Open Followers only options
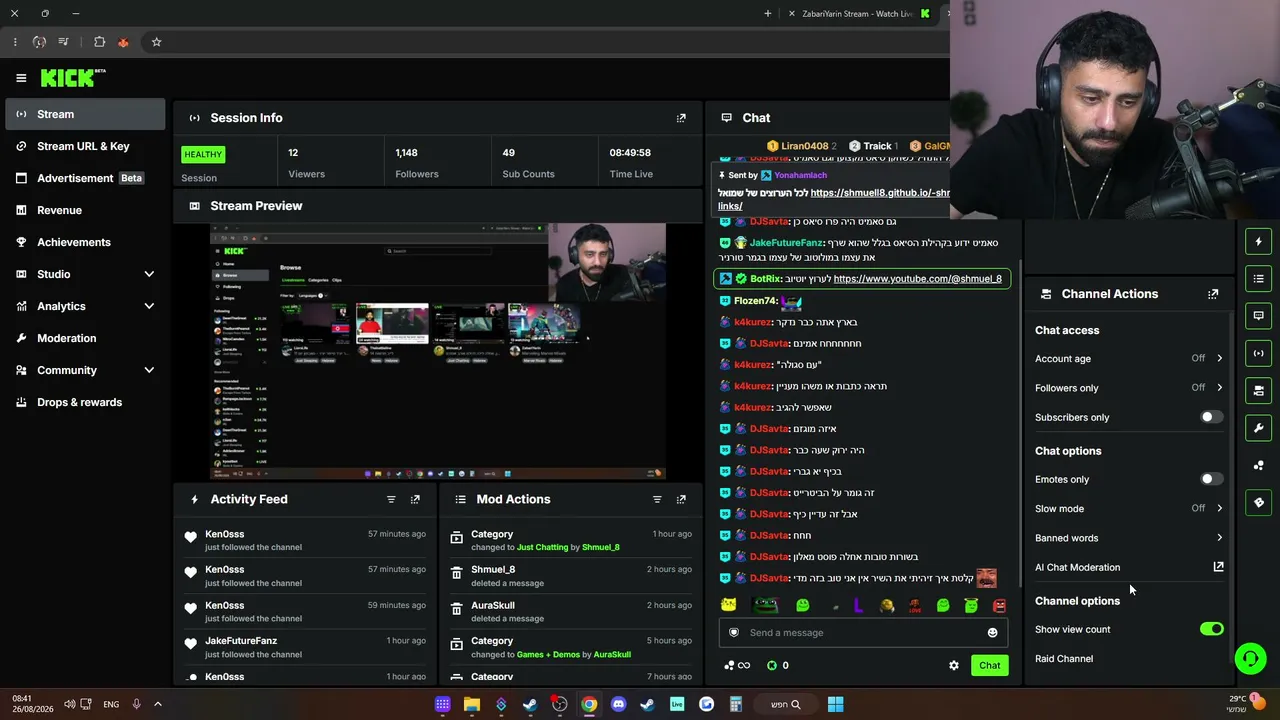The height and width of the screenshot is (720, 1280). tap(1129, 388)
